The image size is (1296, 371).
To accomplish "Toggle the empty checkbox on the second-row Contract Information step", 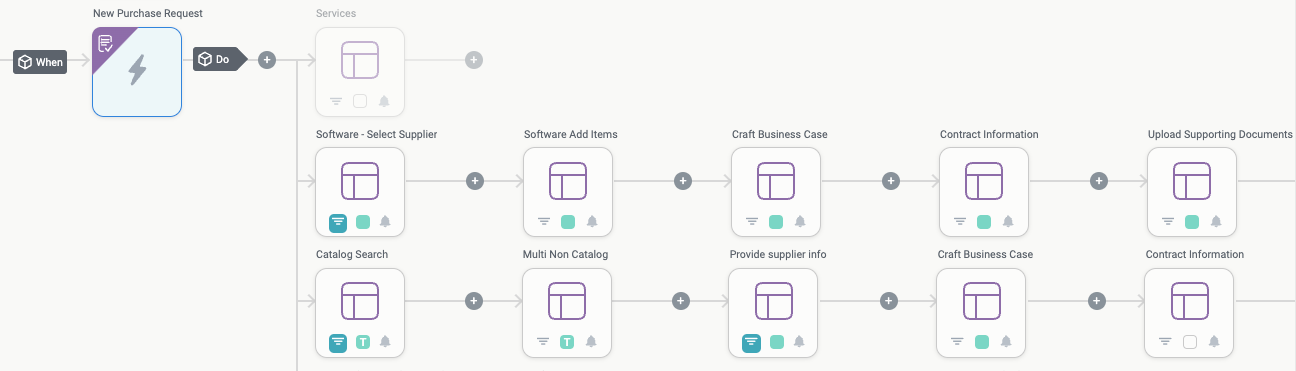I will tap(1190, 342).
